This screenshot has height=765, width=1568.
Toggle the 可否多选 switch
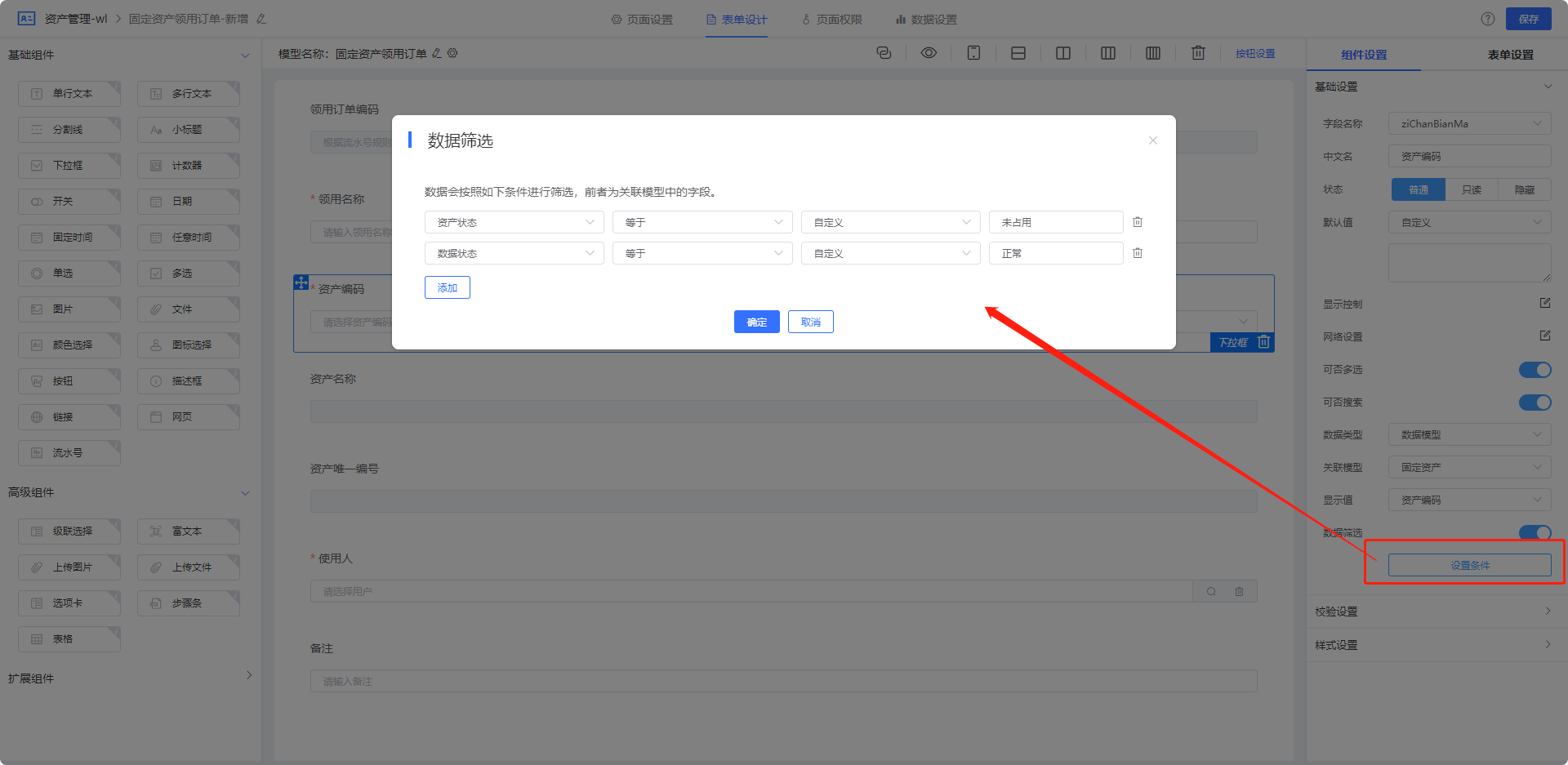click(1535, 370)
